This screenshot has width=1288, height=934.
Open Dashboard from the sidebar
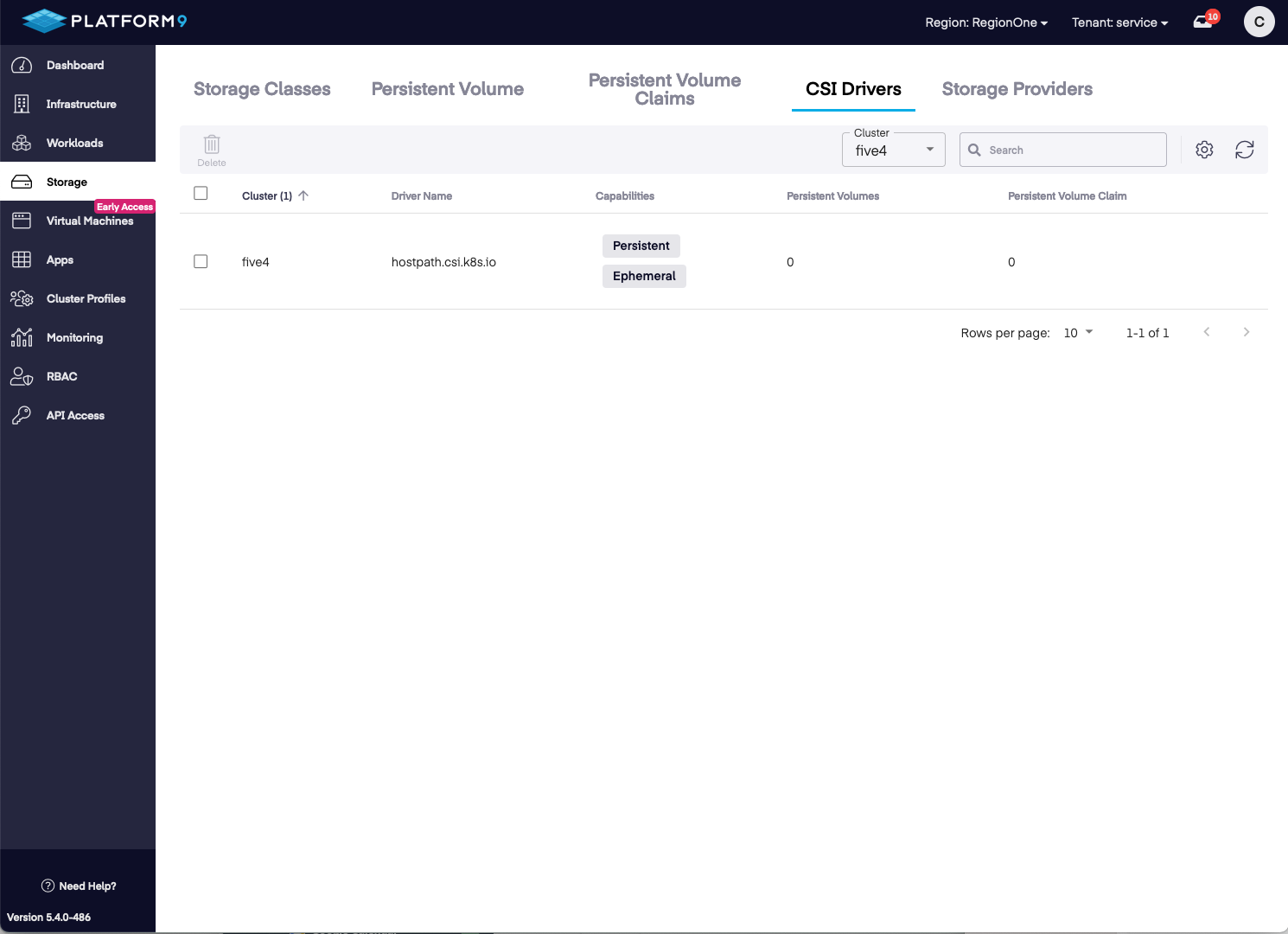tap(74, 65)
